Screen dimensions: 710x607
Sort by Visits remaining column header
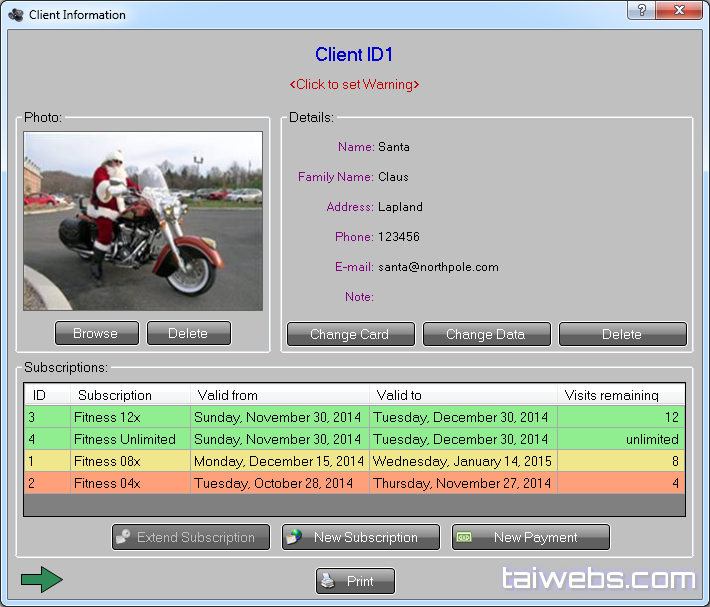611,395
